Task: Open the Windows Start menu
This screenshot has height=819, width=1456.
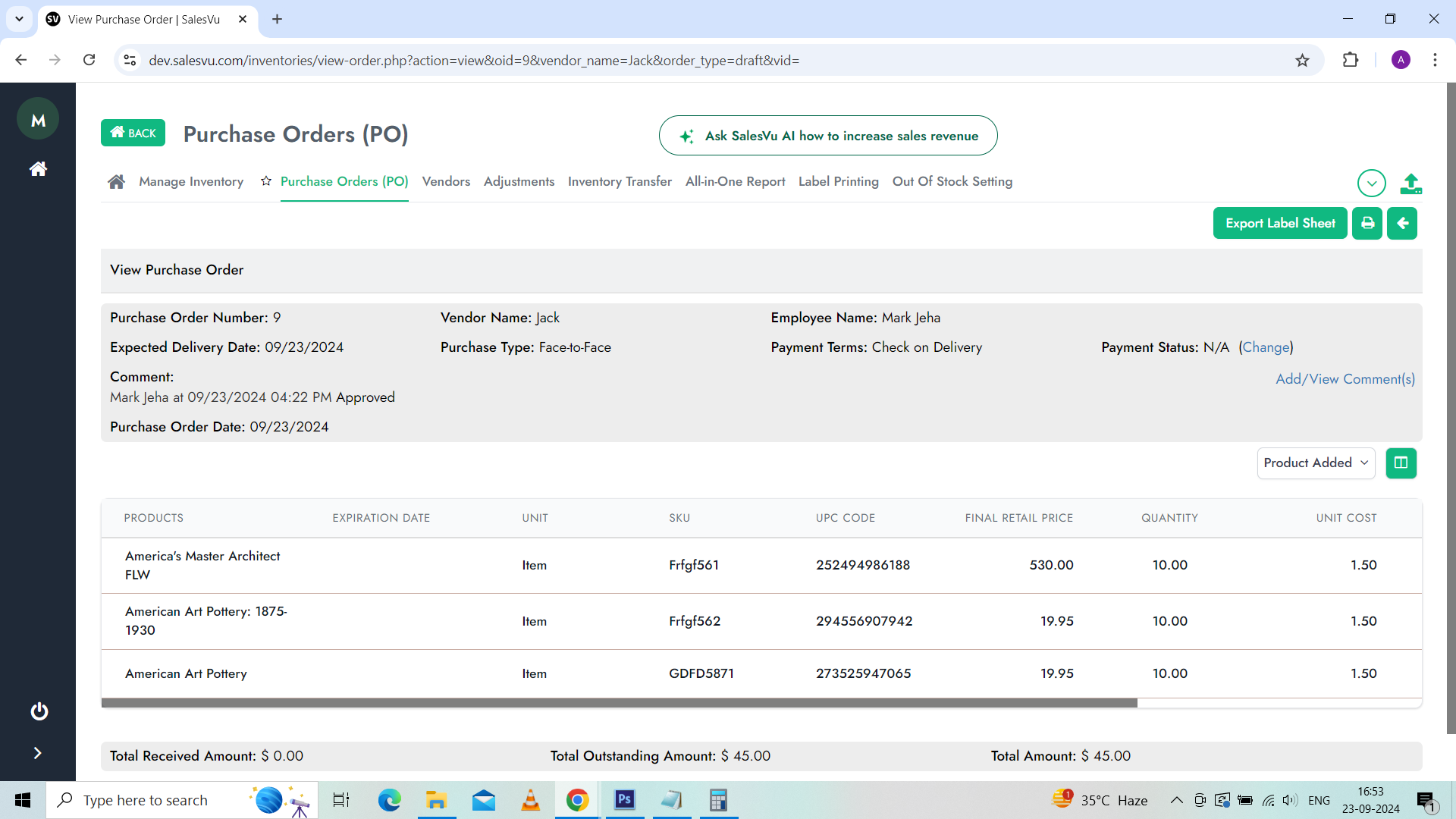Action: (x=23, y=800)
